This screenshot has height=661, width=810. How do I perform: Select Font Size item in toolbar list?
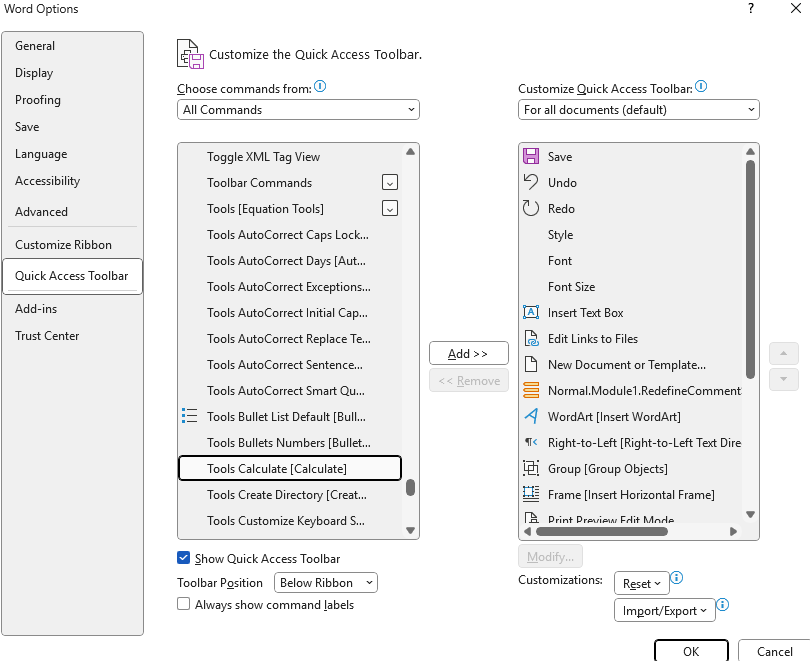[631, 287]
